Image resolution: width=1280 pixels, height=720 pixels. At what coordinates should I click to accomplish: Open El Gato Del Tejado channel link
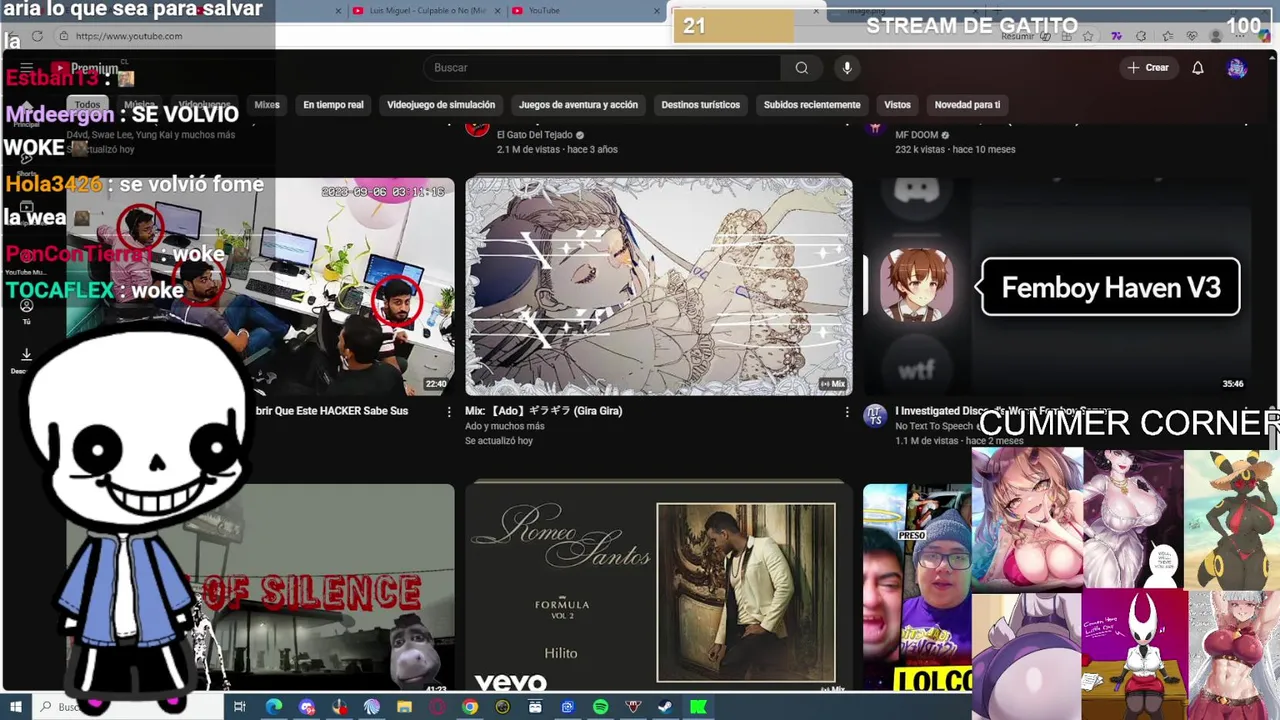coord(535,135)
